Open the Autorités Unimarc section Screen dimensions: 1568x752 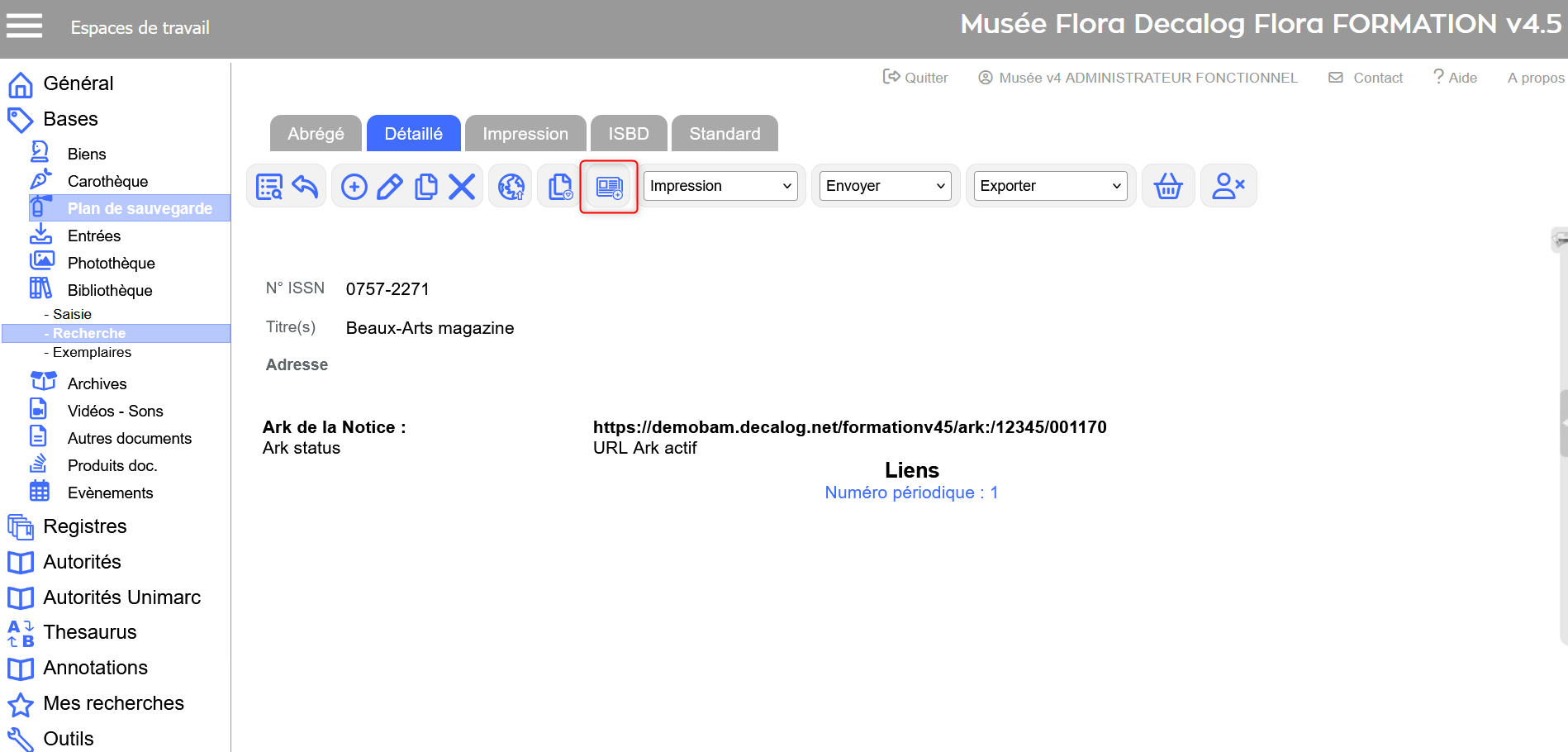click(122, 597)
